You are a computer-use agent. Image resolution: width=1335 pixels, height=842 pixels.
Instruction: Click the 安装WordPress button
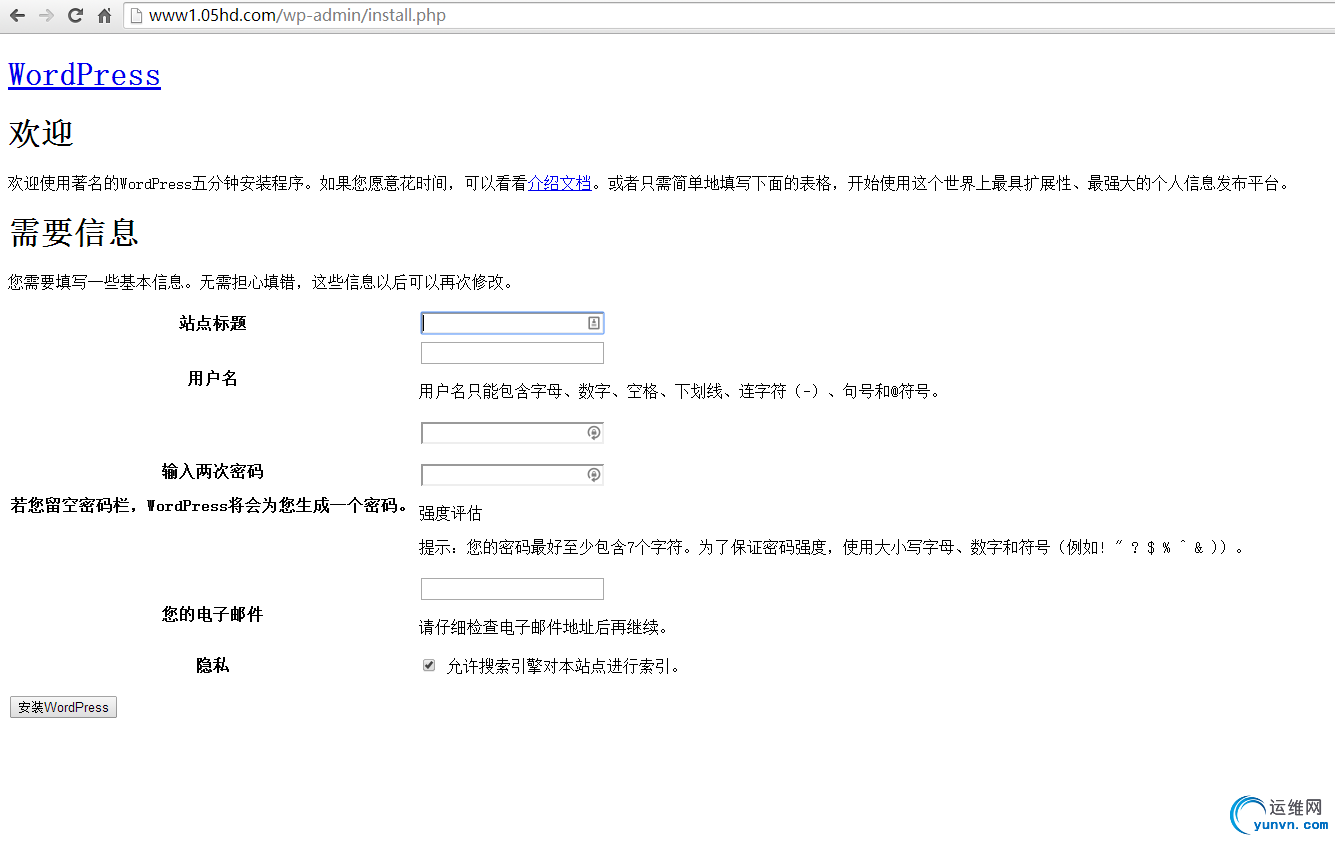[63, 707]
